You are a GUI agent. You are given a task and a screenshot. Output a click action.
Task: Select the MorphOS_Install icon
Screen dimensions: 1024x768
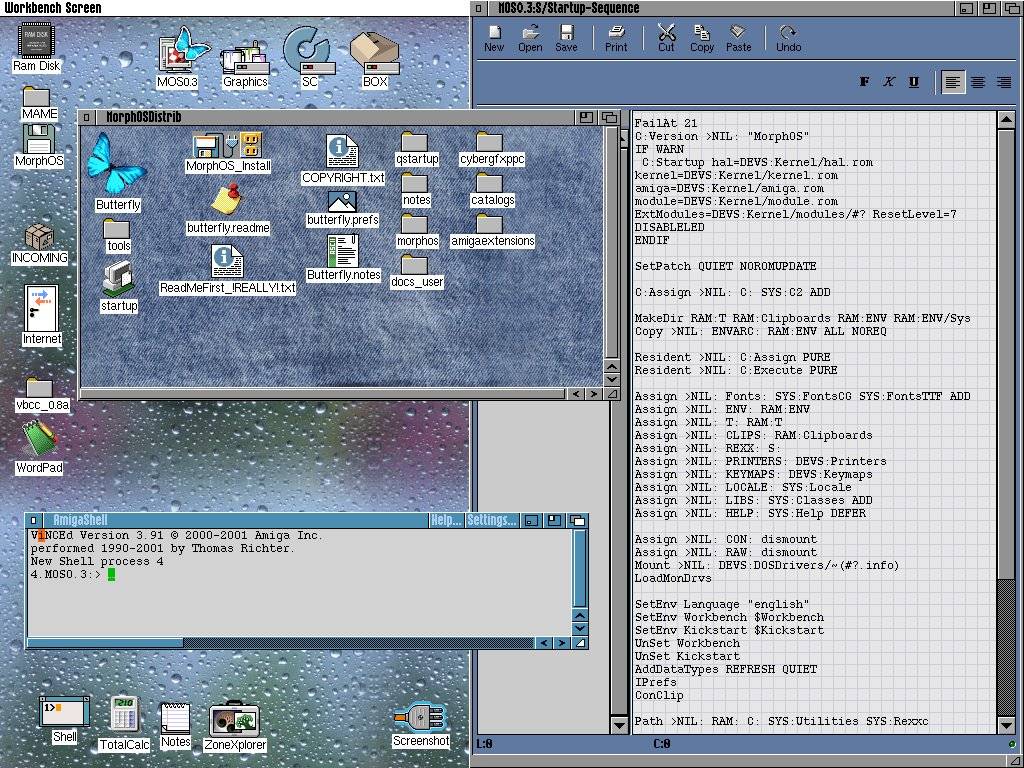(227, 152)
